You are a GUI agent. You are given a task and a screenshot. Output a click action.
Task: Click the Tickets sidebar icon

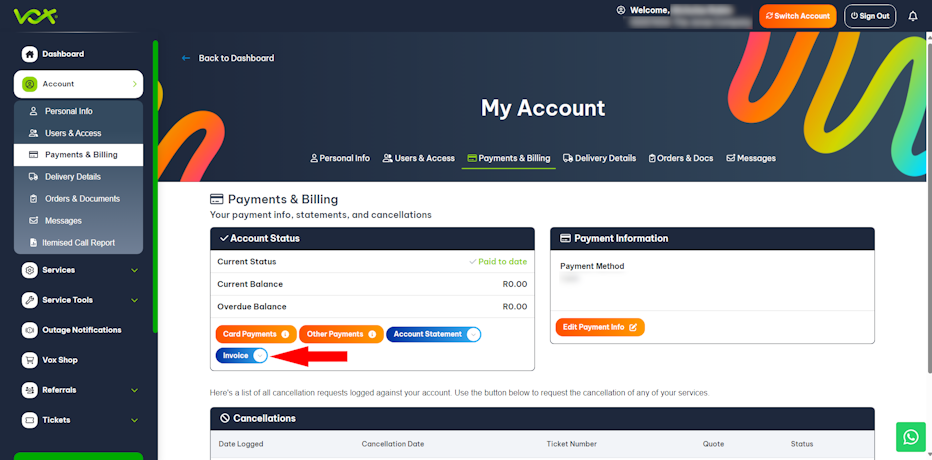30,420
